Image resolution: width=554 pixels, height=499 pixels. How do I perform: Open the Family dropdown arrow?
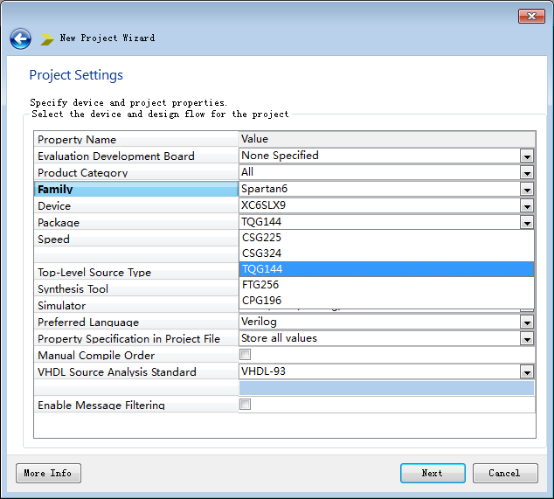527,189
